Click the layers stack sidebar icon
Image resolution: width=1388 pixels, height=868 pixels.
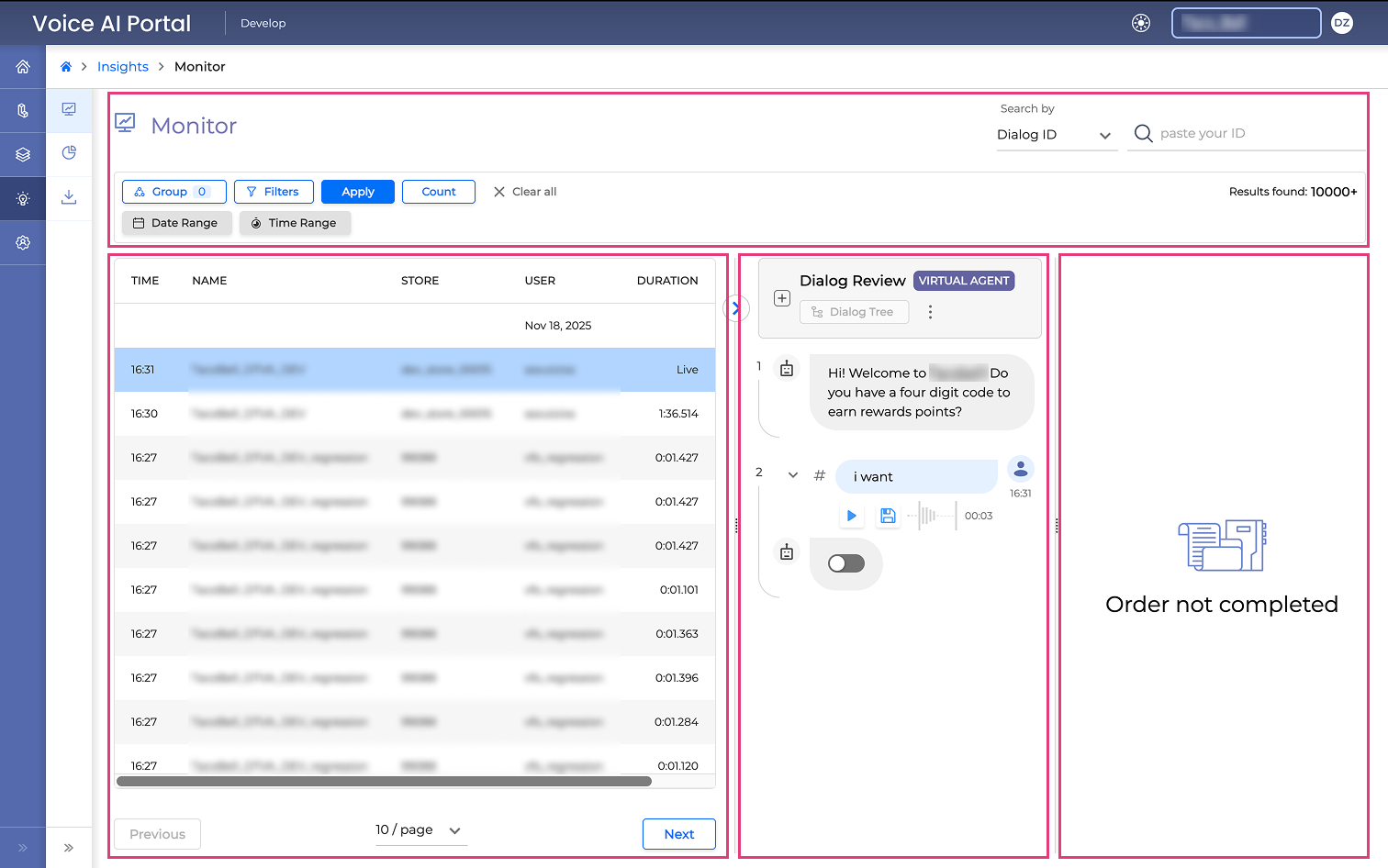click(23, 155)
